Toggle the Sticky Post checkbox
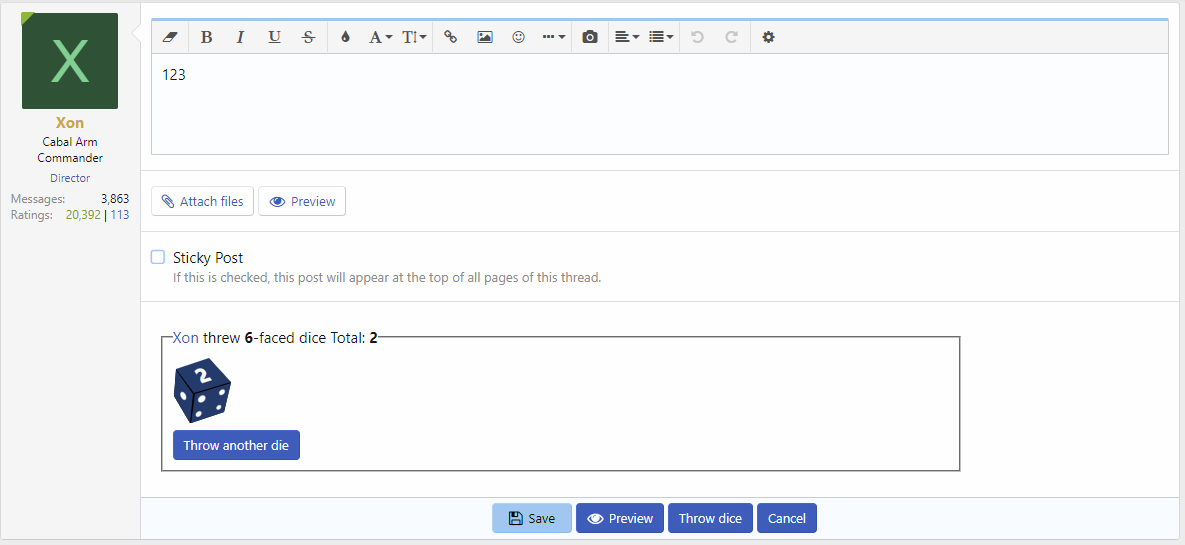1185x545 pixels. point(158,257)
